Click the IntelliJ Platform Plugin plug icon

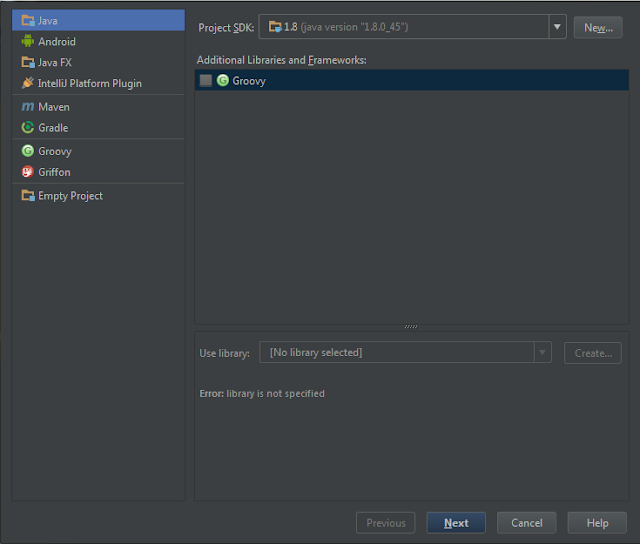point(27,83)
